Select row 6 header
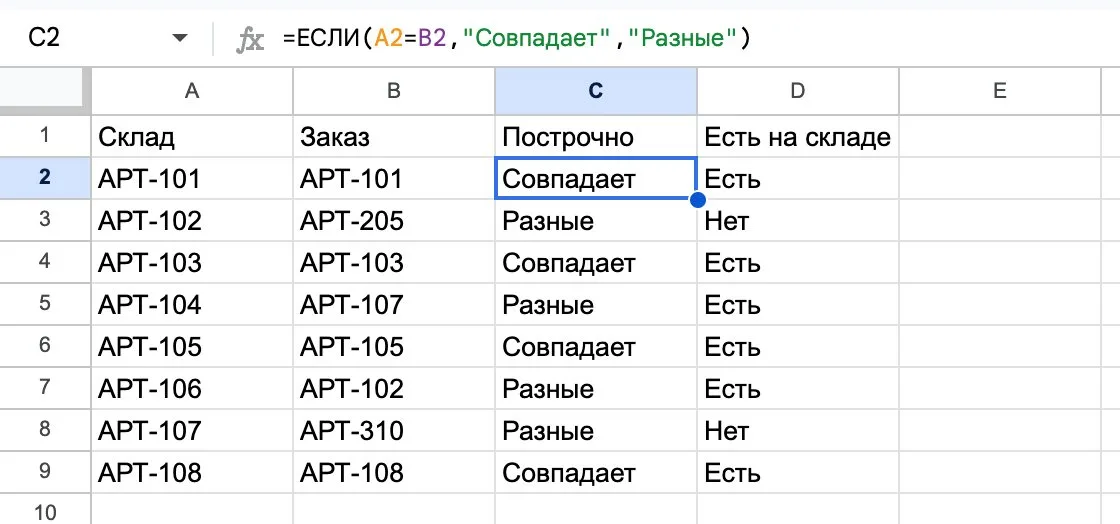The width and height of the screenshot is (1120, 524). [46, 346]
